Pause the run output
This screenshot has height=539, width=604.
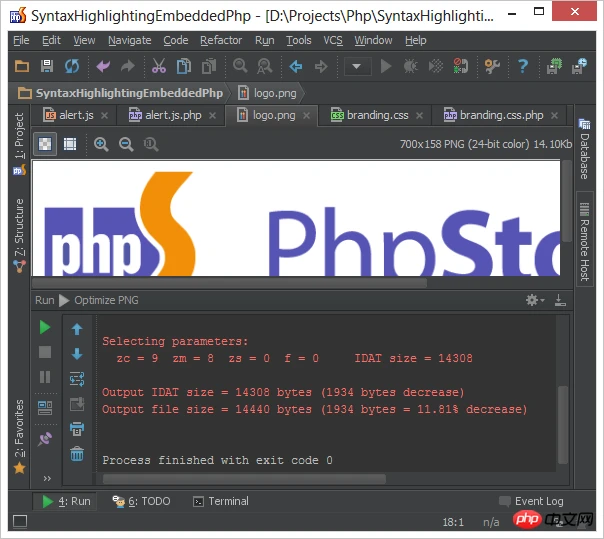(x=45, y=377)
